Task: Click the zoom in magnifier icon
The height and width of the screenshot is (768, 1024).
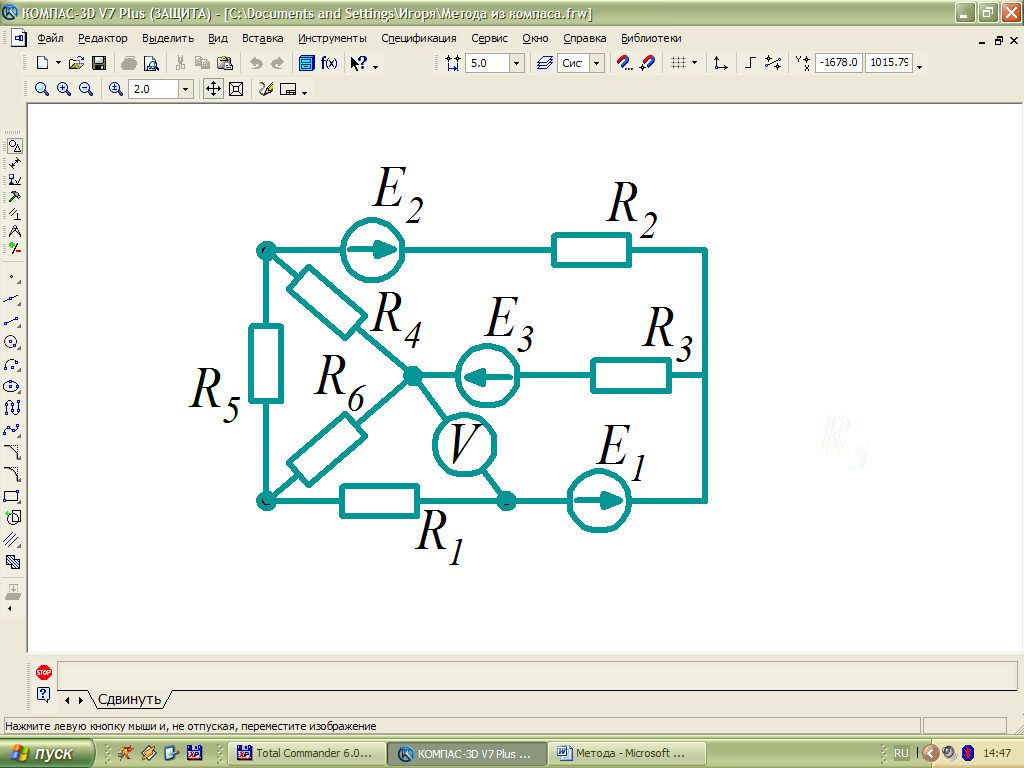Action: (x=64, y=89)
